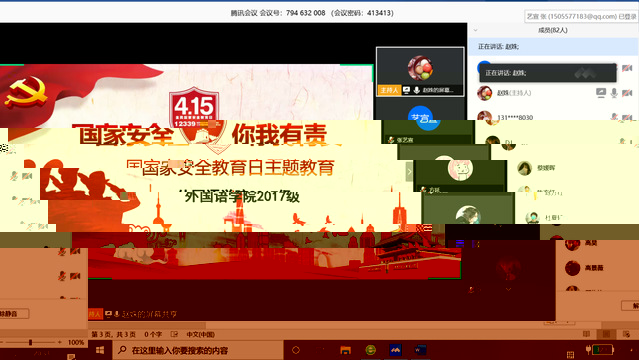
Task: Click the Windows search box on taskbar
Action: coord(198,350)
